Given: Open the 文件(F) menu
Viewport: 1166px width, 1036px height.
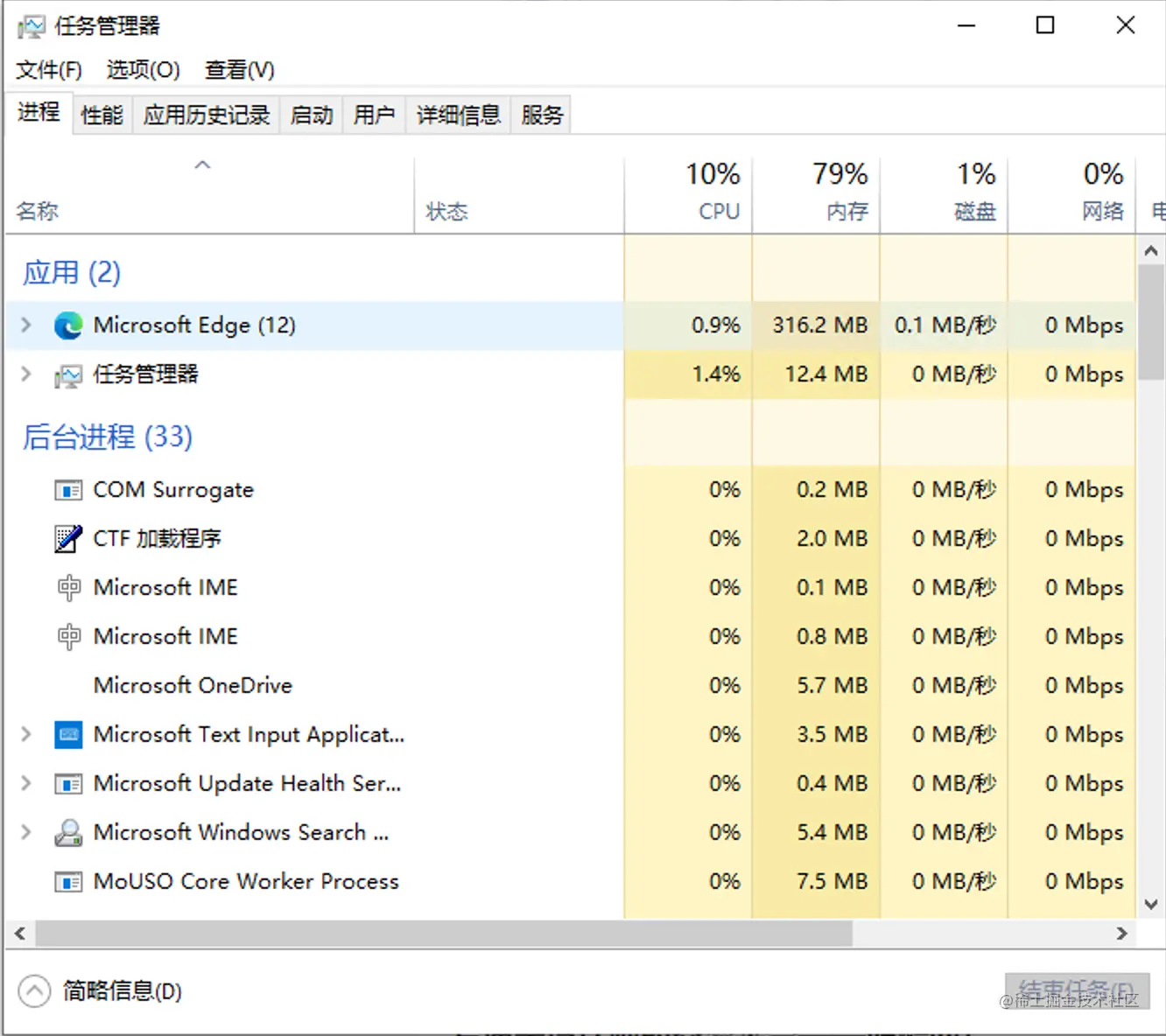Looking at the screenshot, I should [49, 70].
